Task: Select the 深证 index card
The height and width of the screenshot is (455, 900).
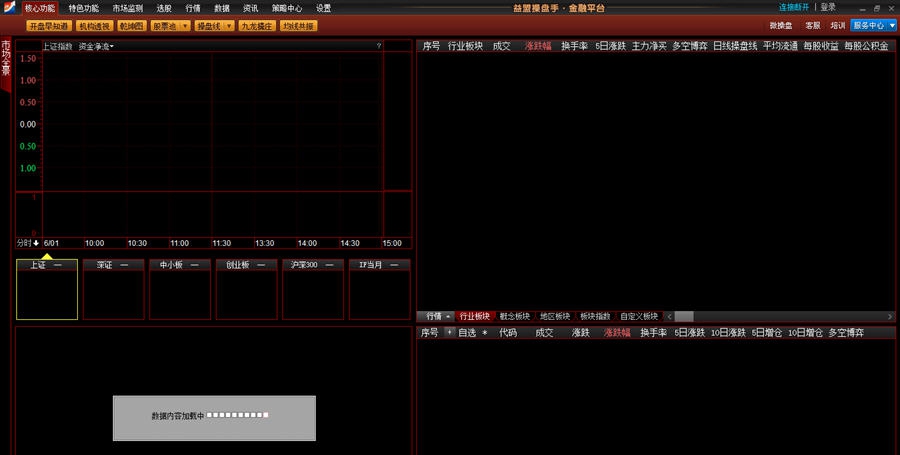Action: 114,289
